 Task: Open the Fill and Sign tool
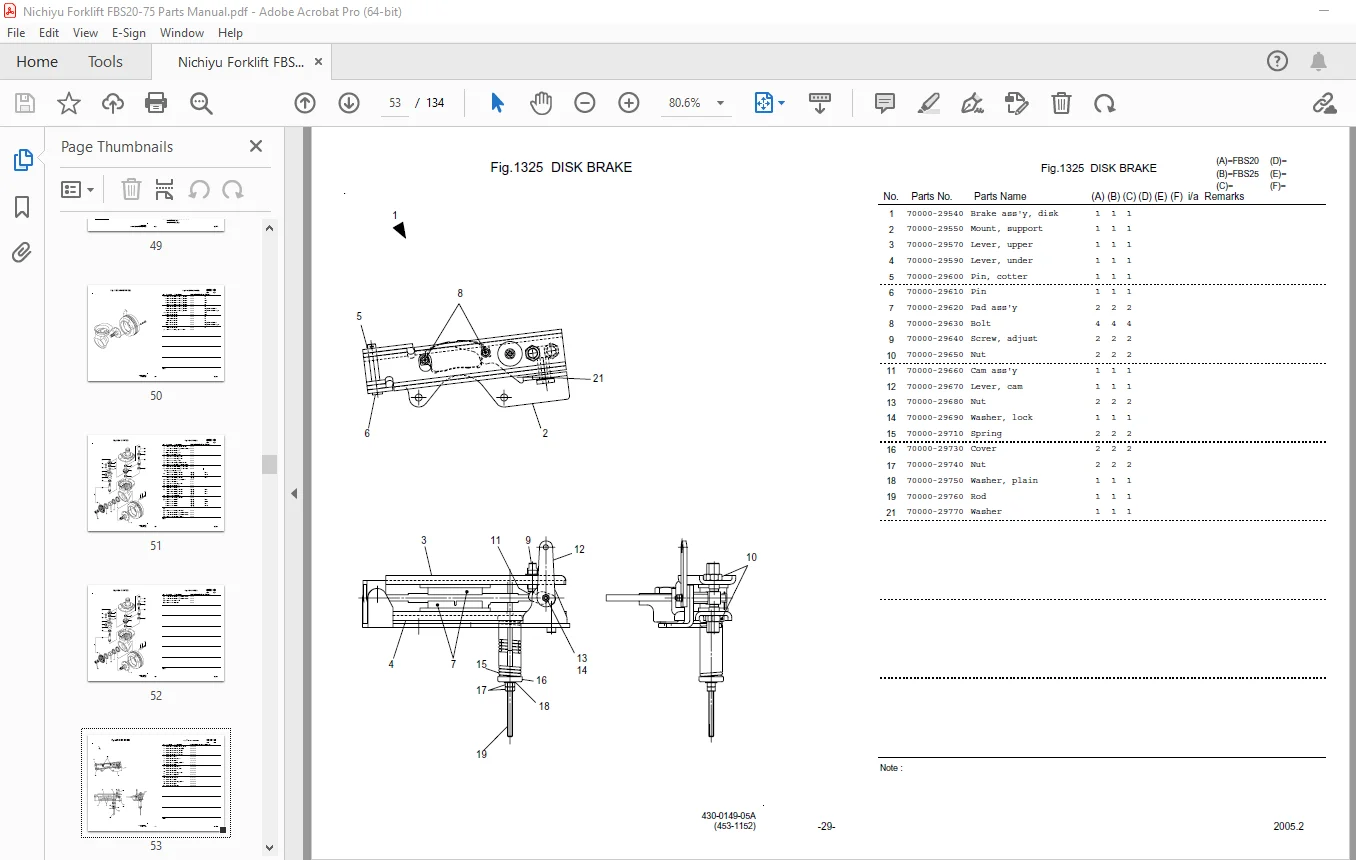pyautogui.click(x=972, y=103)
